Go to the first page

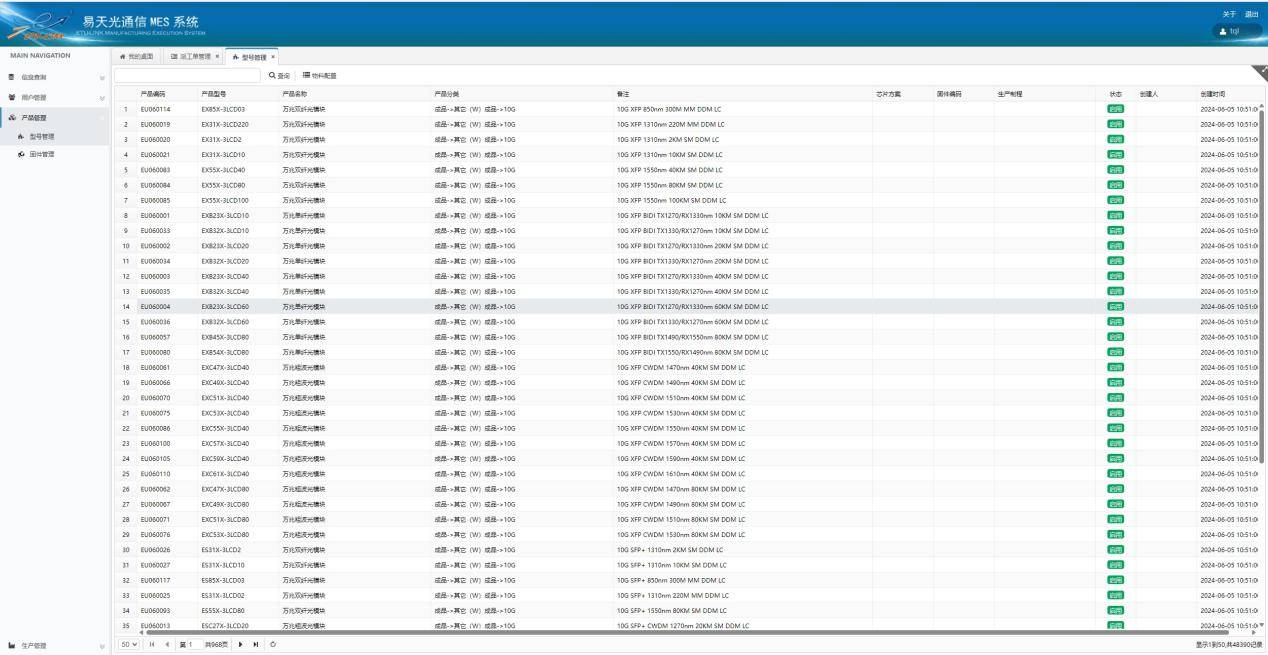click(150, 645)
